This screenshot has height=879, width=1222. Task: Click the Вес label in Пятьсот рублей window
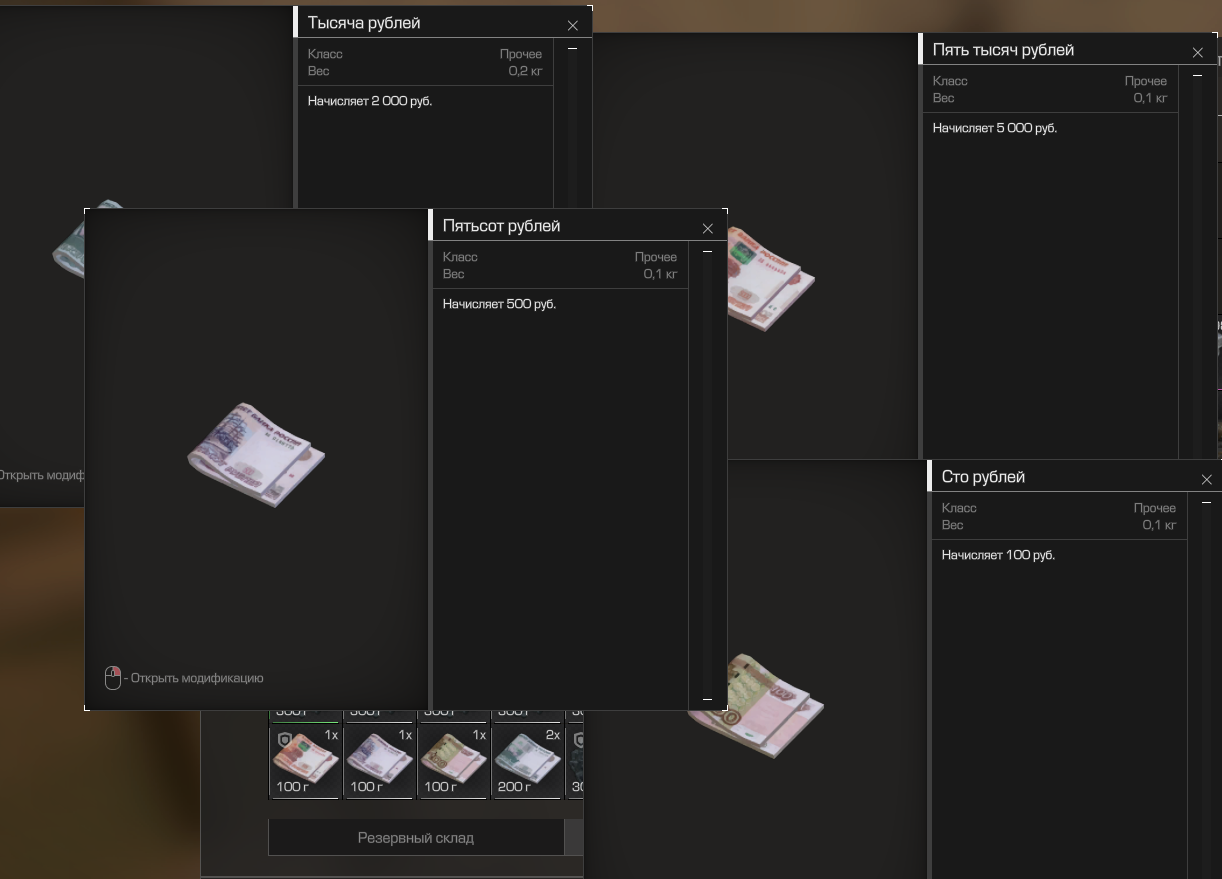[x=454, y=274]
